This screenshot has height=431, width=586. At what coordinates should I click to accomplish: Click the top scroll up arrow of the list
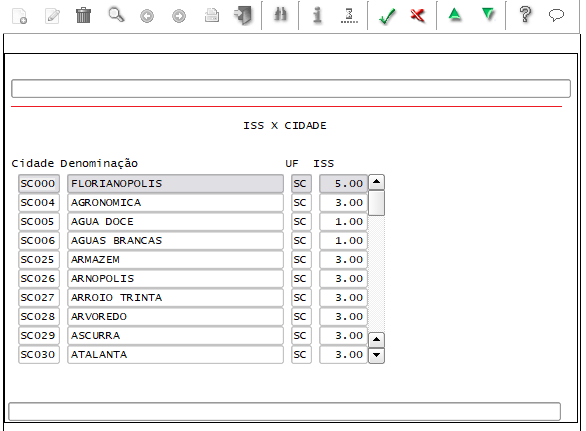pos(376,182)
